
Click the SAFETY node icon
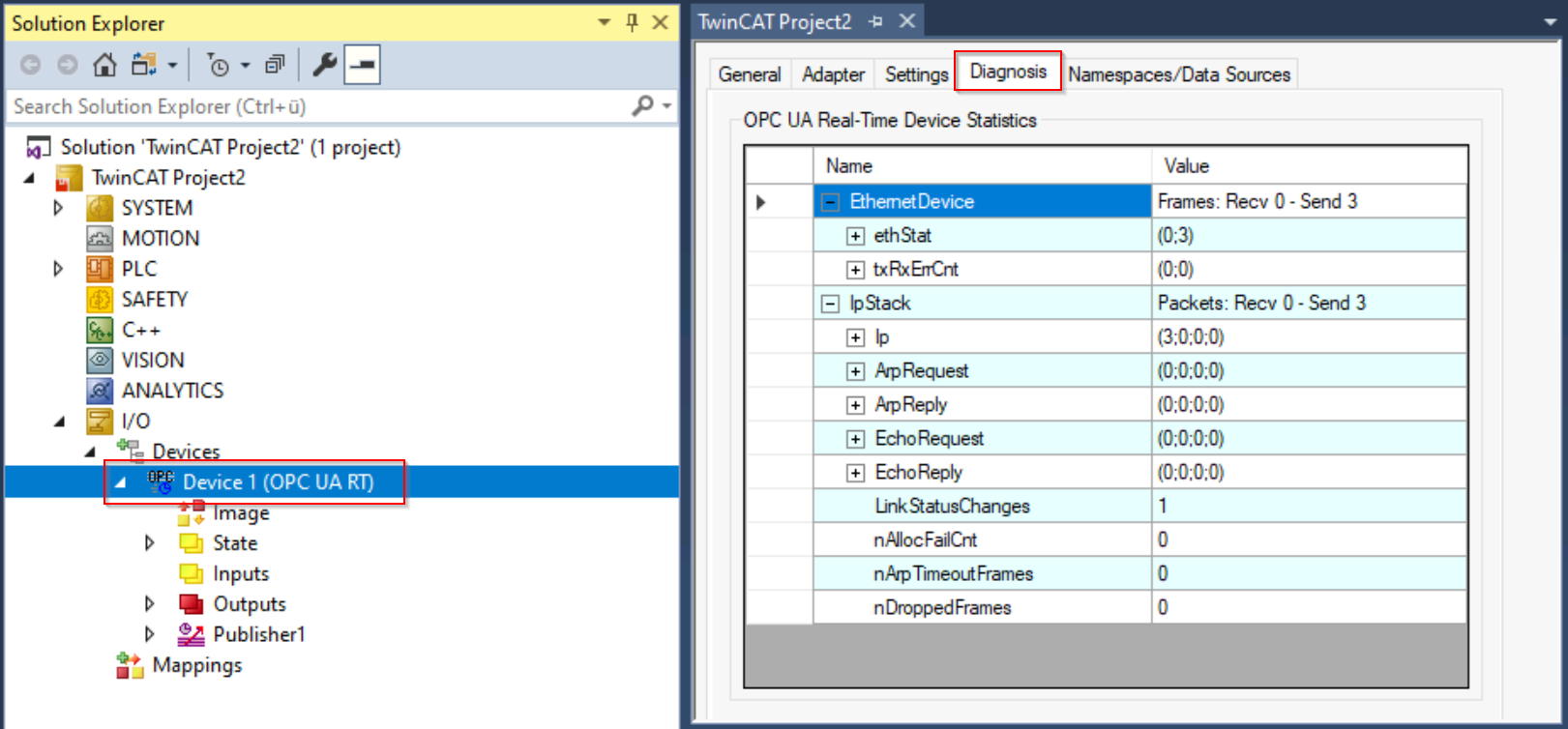tap(100, 299)
